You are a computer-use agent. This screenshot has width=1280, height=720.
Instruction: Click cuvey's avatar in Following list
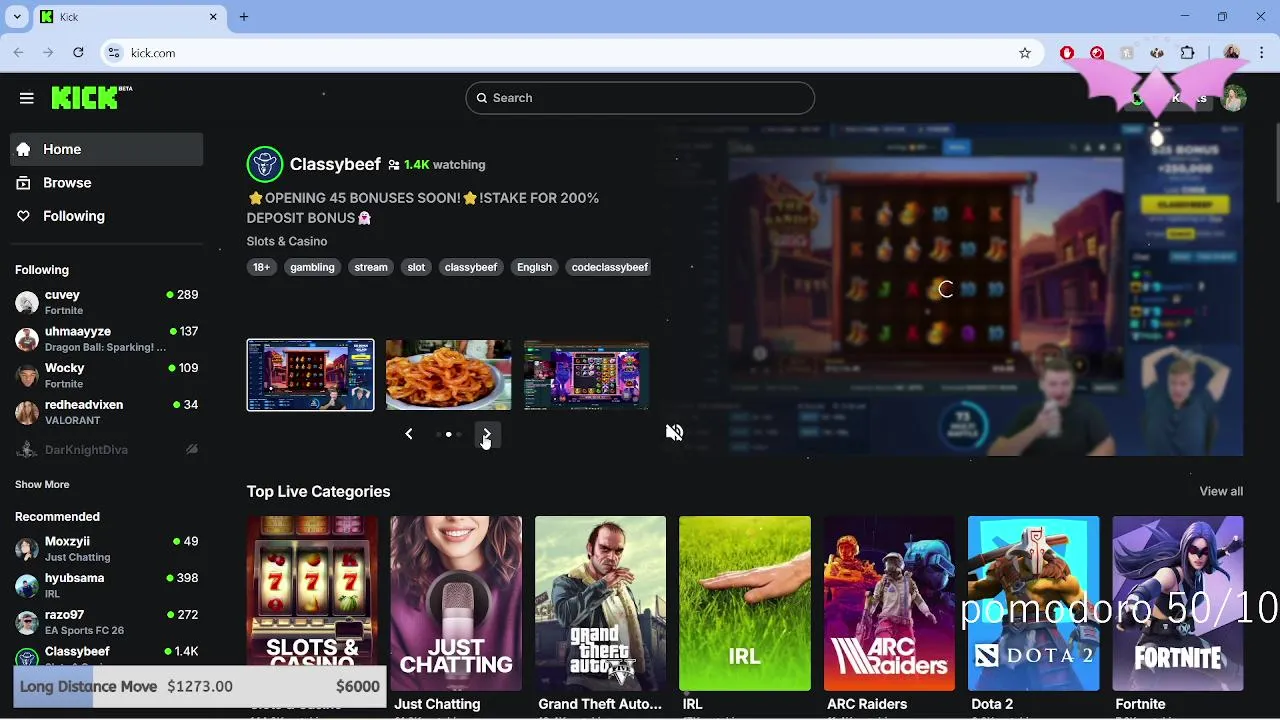(x=27, y=303)
